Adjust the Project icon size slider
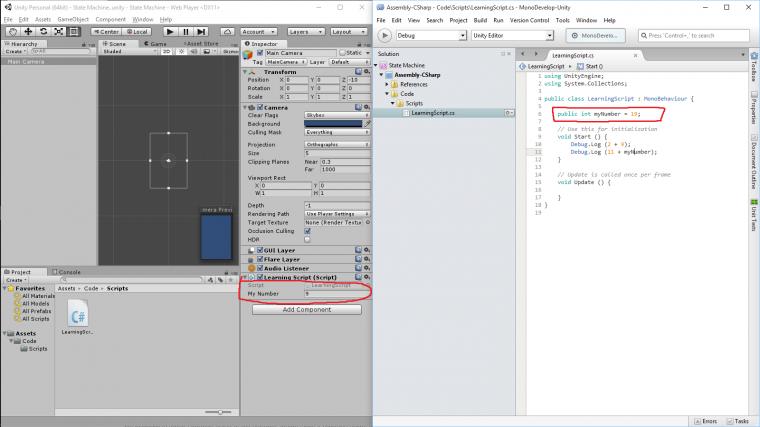This screenshot has width=760, height=427. click(x=220, y=412)
